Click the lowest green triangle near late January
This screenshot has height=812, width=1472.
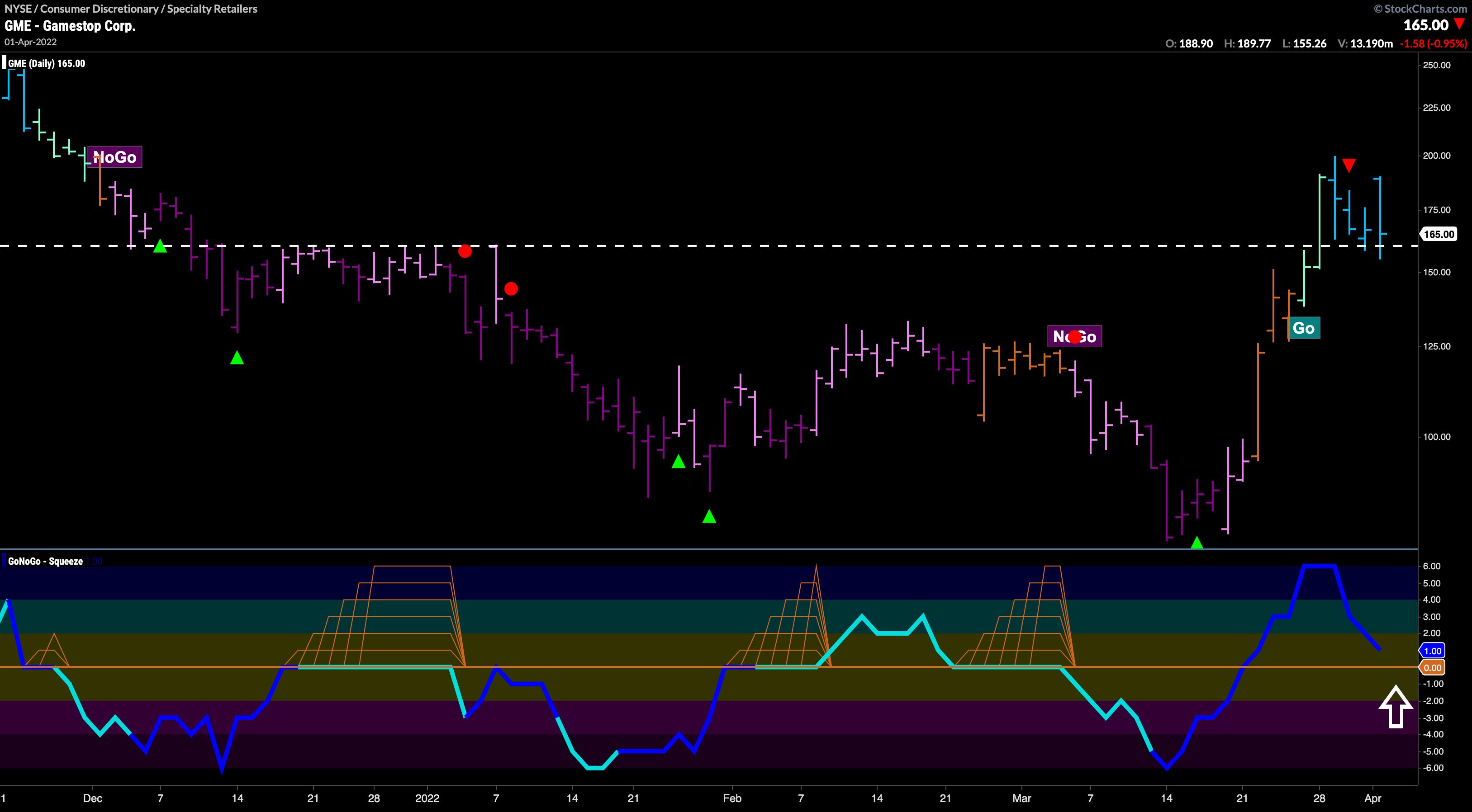pyautogui.click(x=708, y=516)
